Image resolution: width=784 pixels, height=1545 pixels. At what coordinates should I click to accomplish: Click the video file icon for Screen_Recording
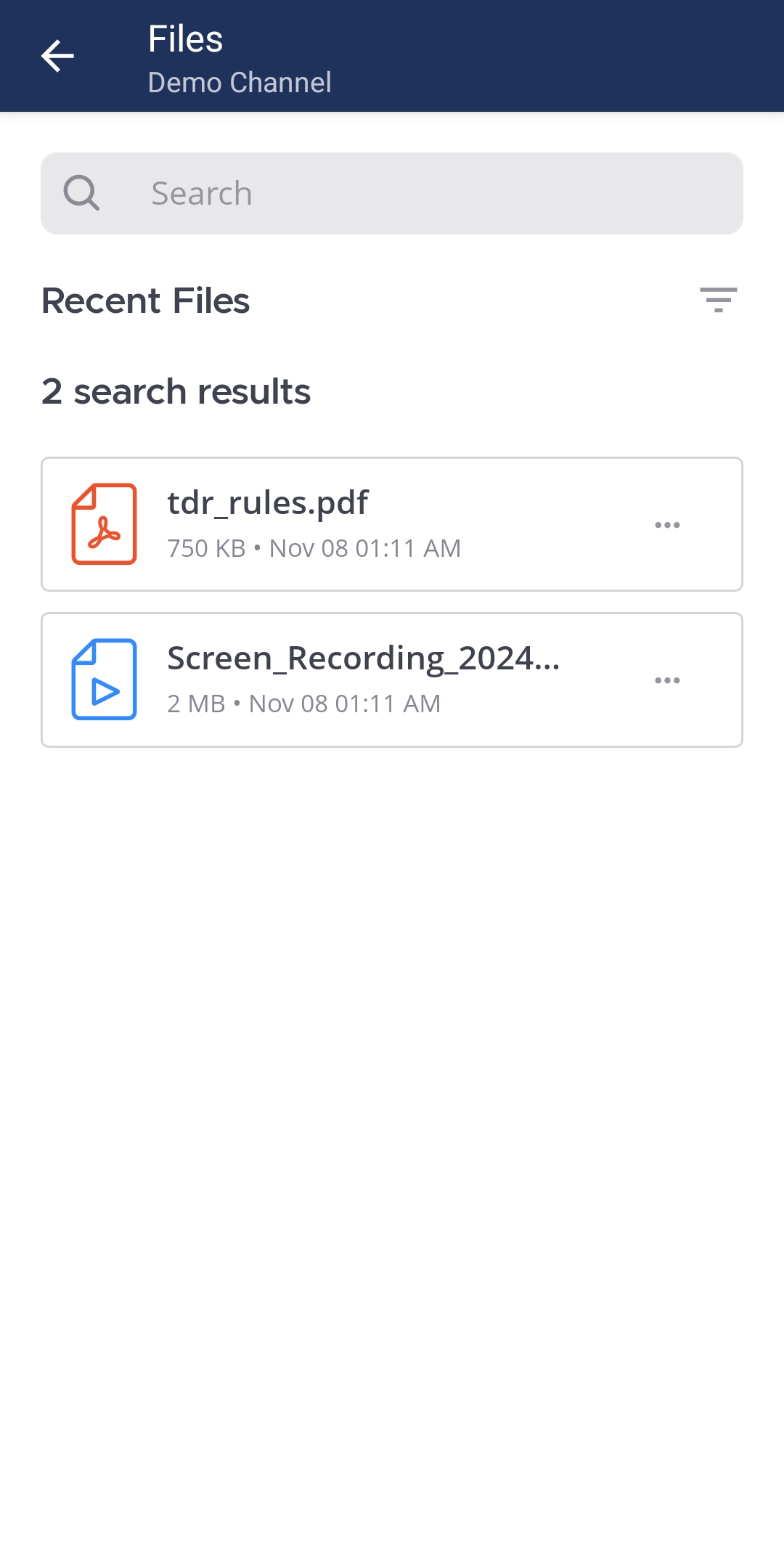coord(104,678)
